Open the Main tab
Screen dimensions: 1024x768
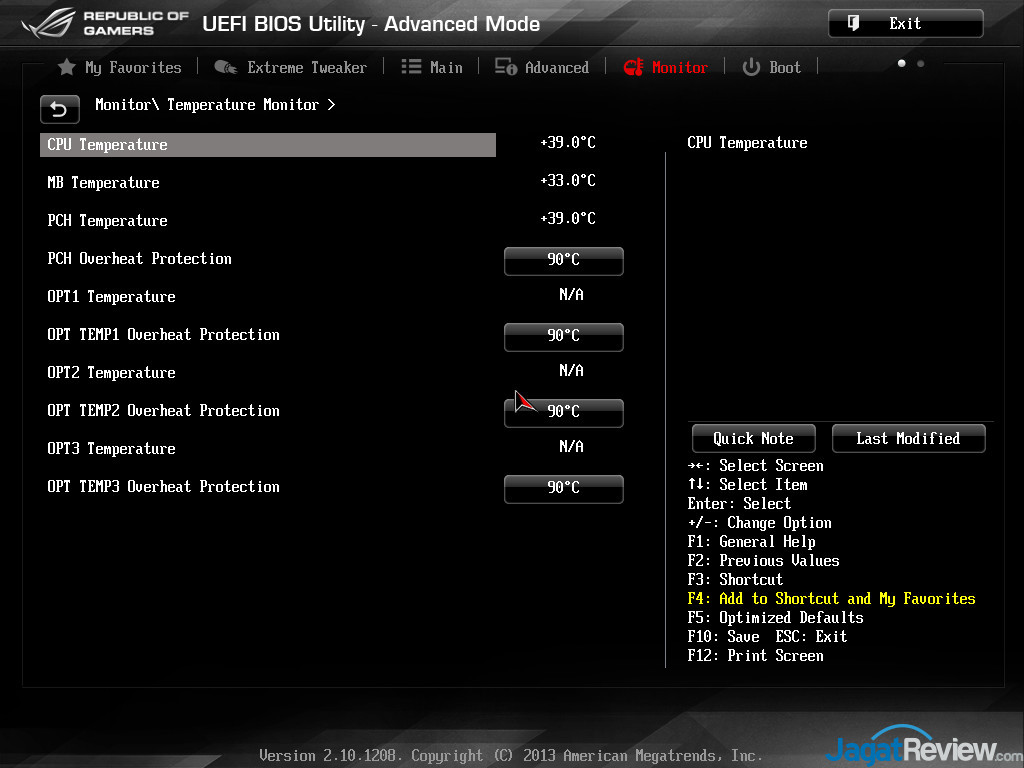pyautogui.click(x=432, y=67)
